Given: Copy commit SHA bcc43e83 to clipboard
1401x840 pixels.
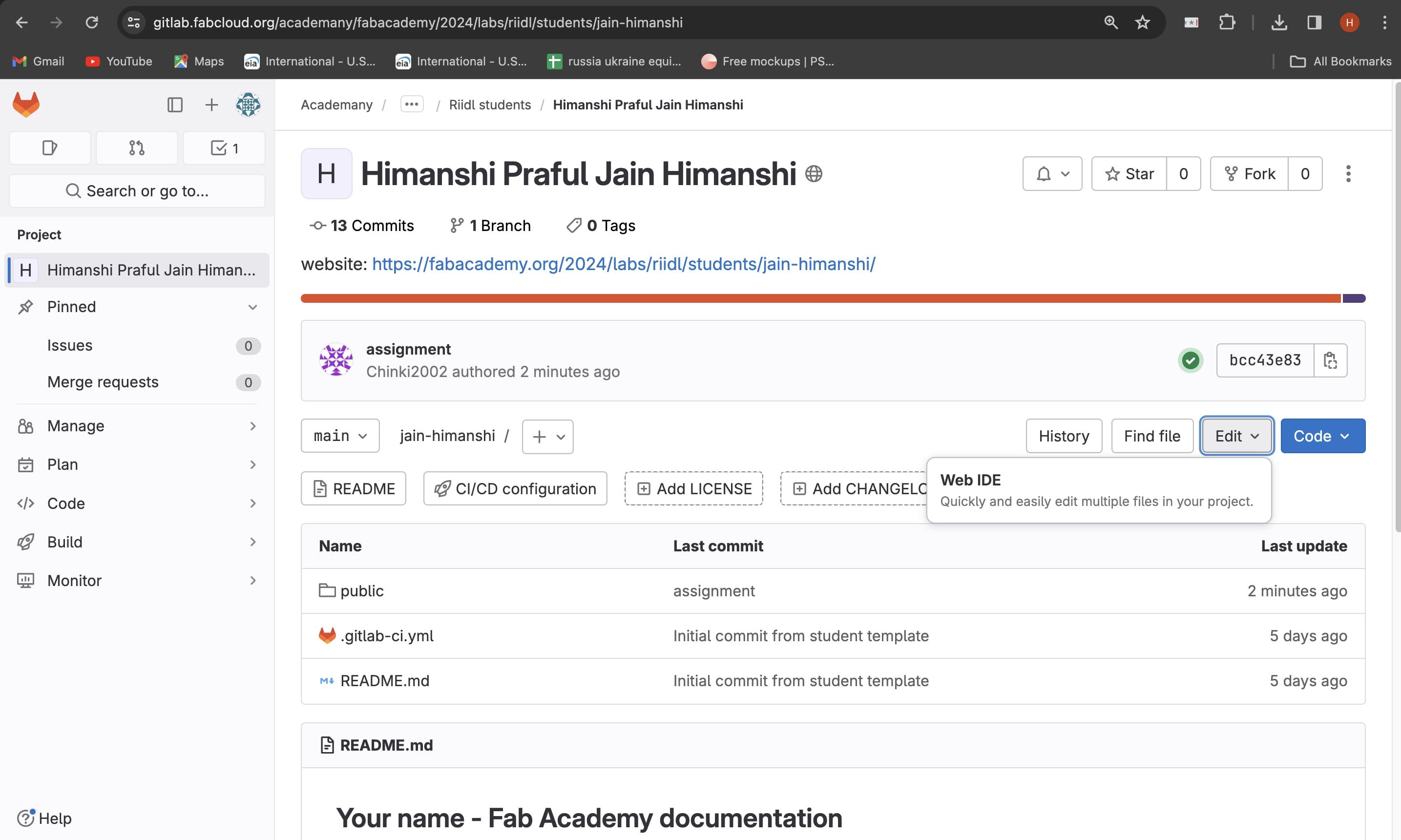Looking at the screenshot, I should click(x=1330, y=360).
